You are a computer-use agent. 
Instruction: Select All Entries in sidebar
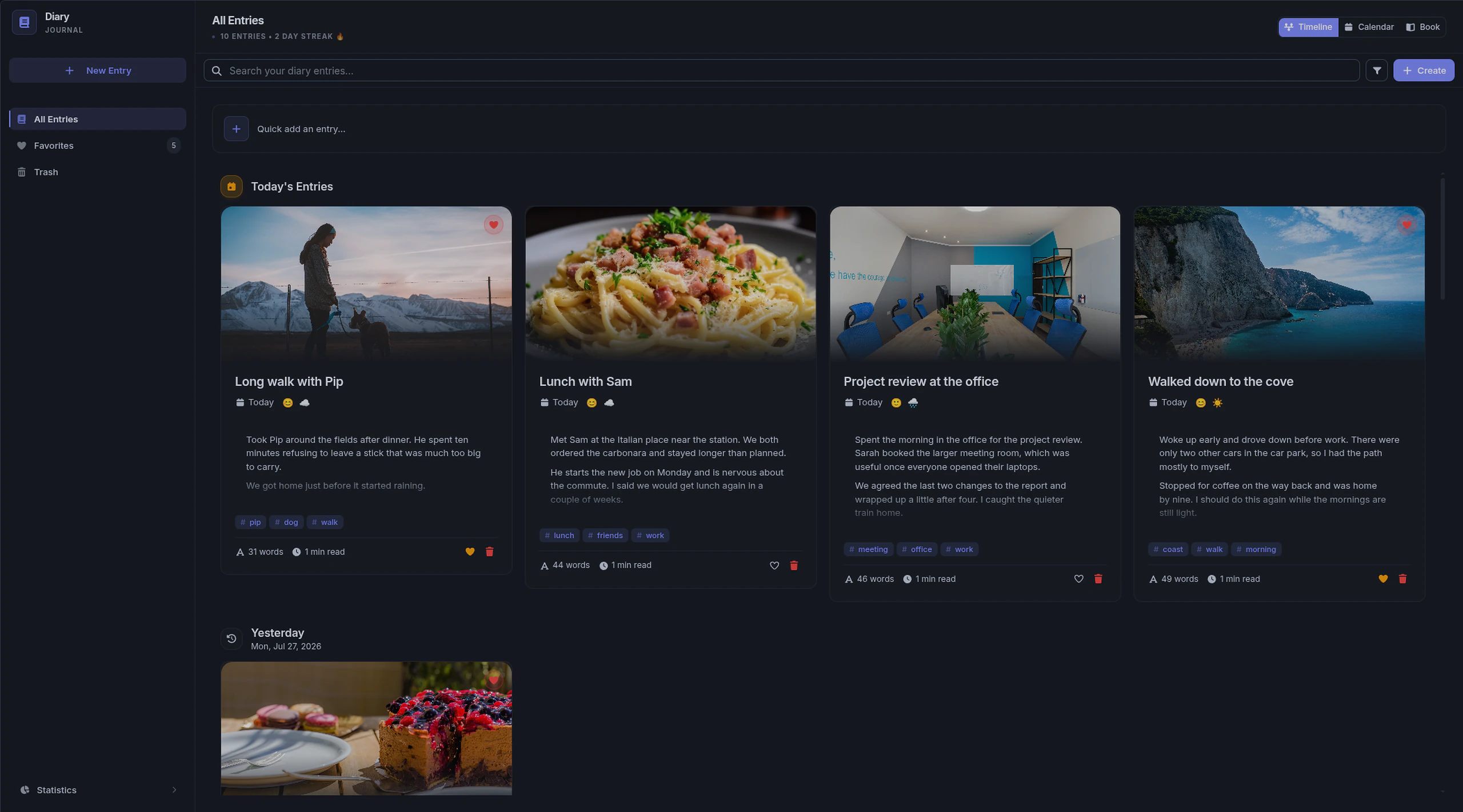click(x=98, y=119)
